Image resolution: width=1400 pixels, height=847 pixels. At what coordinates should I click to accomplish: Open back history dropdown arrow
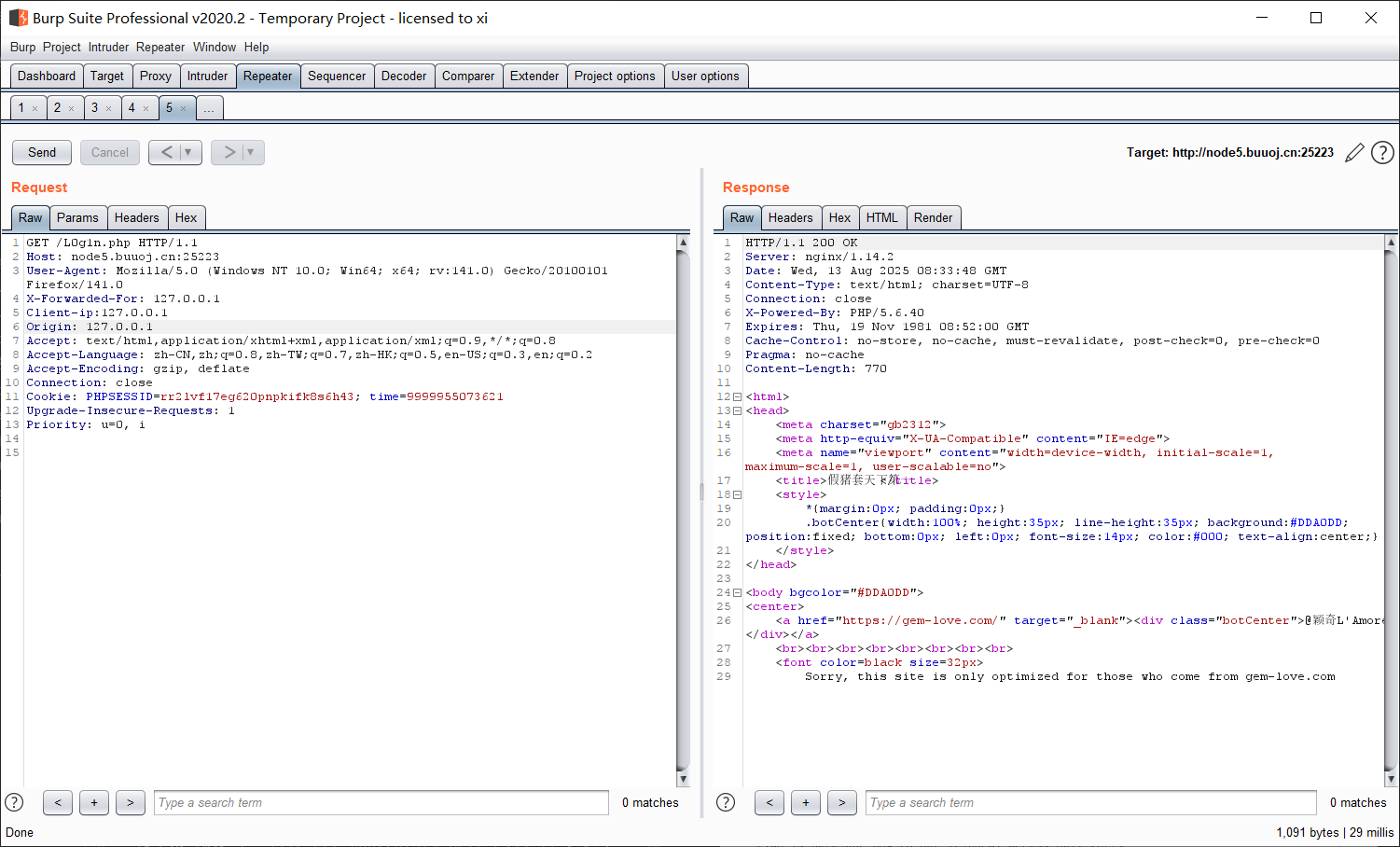(188, 152)
